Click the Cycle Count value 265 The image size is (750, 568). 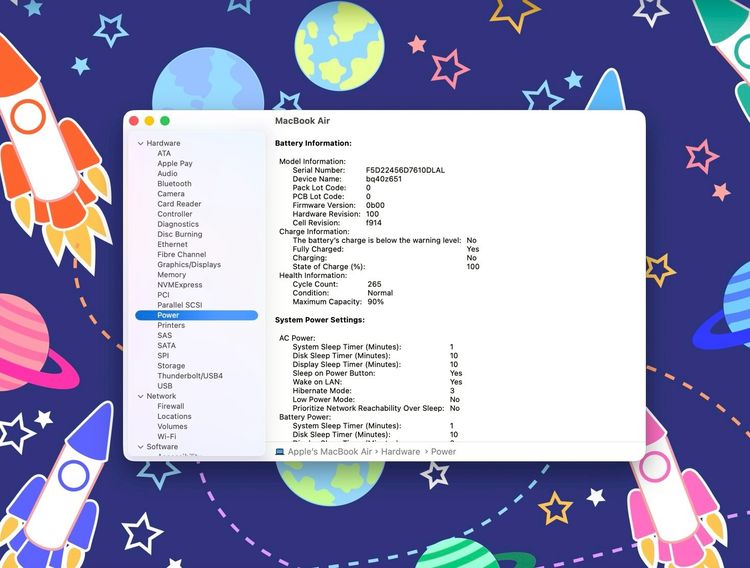pyautogui.click(x=375, y=284)
